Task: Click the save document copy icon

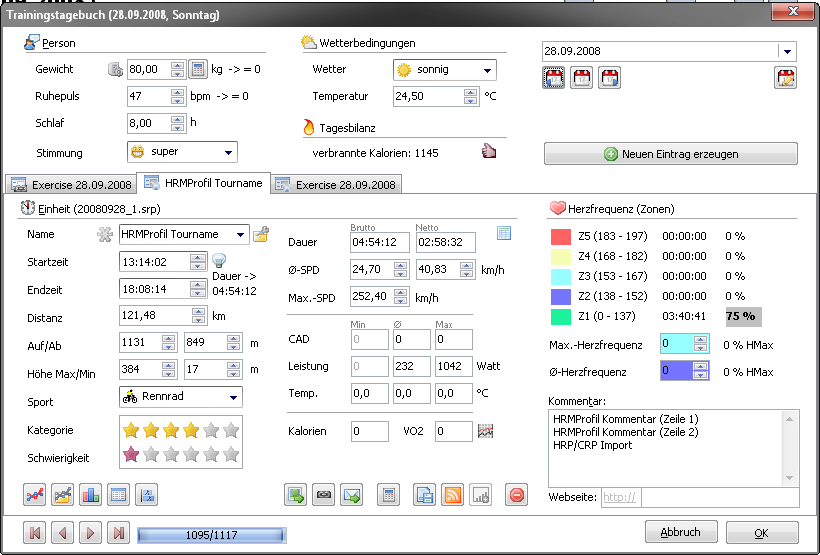Action: point(424,495)
